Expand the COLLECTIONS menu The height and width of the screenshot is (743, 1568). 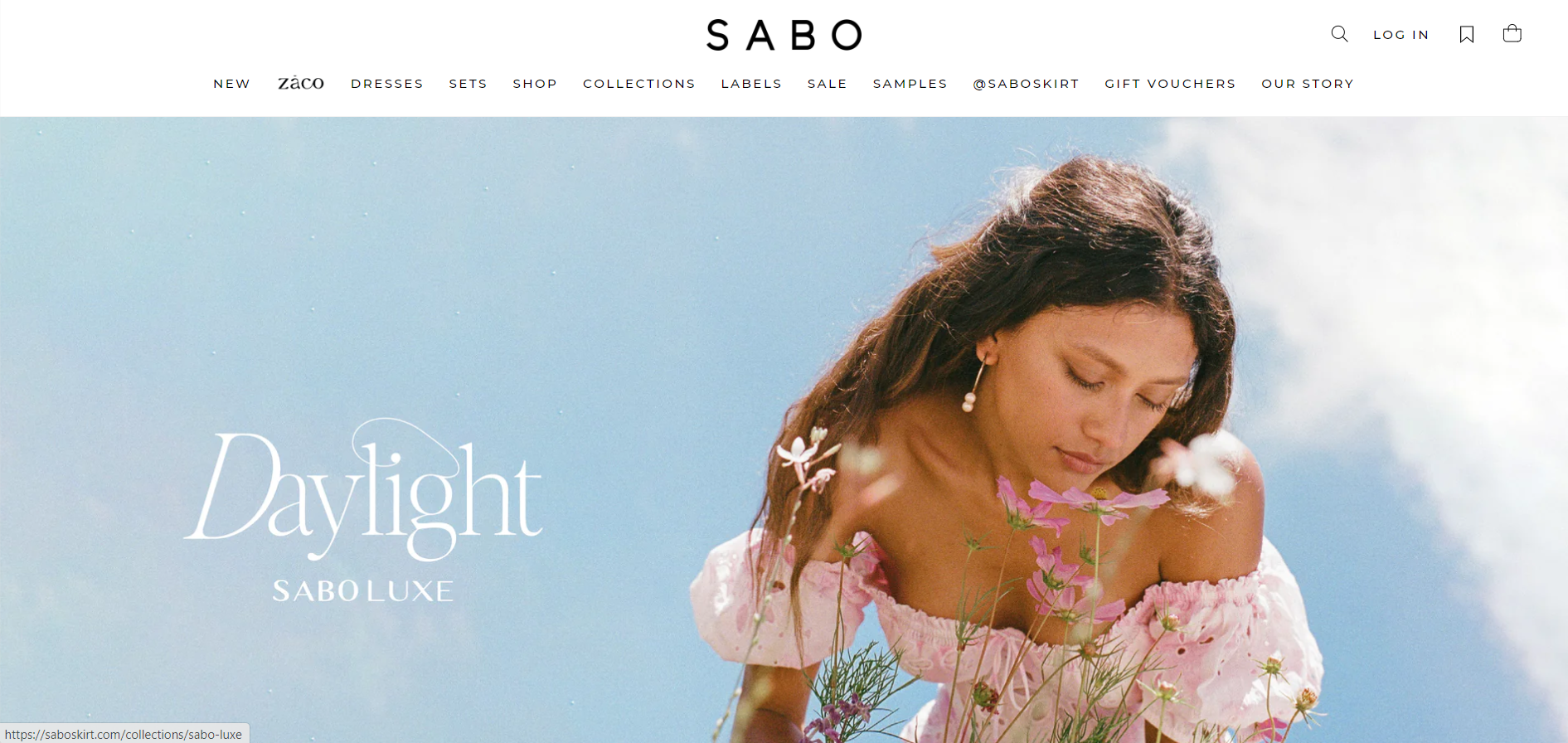point(639,84)
